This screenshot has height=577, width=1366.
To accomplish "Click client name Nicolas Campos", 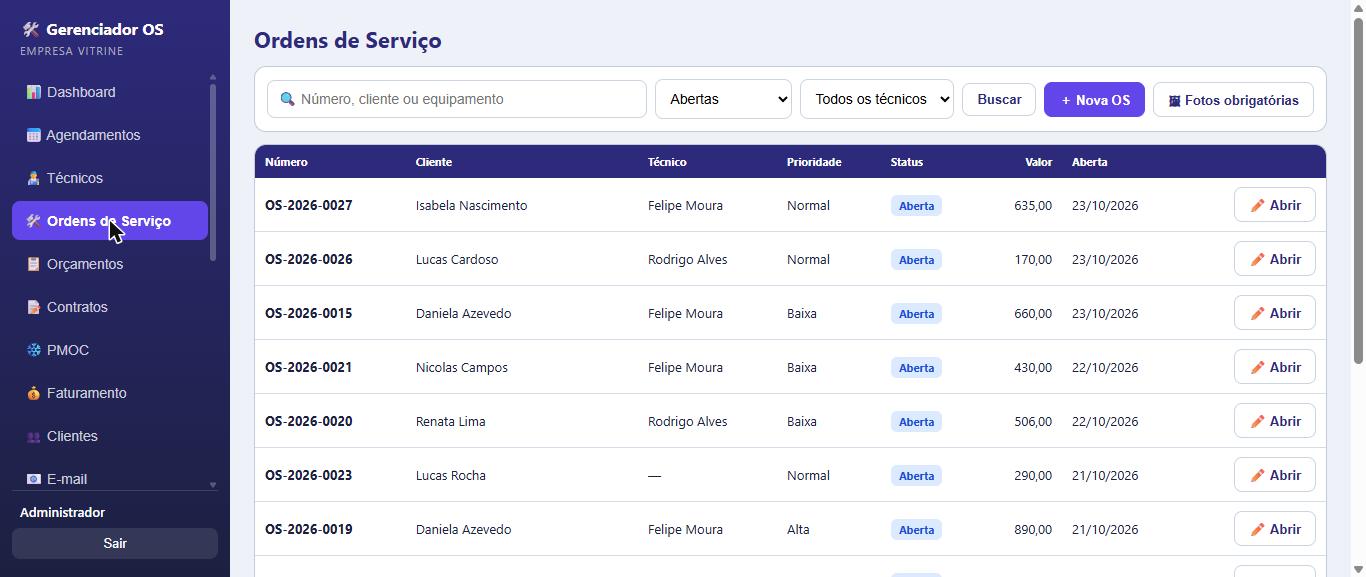I will click(462, 367).
